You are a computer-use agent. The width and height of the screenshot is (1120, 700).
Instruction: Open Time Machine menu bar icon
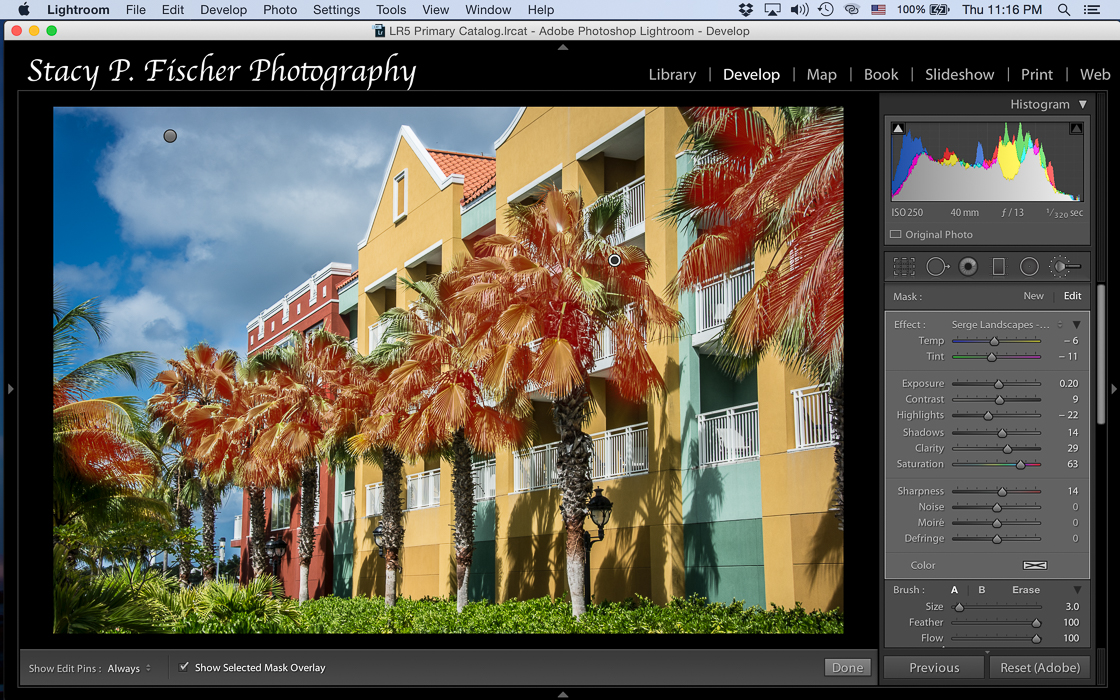(825, 10)
